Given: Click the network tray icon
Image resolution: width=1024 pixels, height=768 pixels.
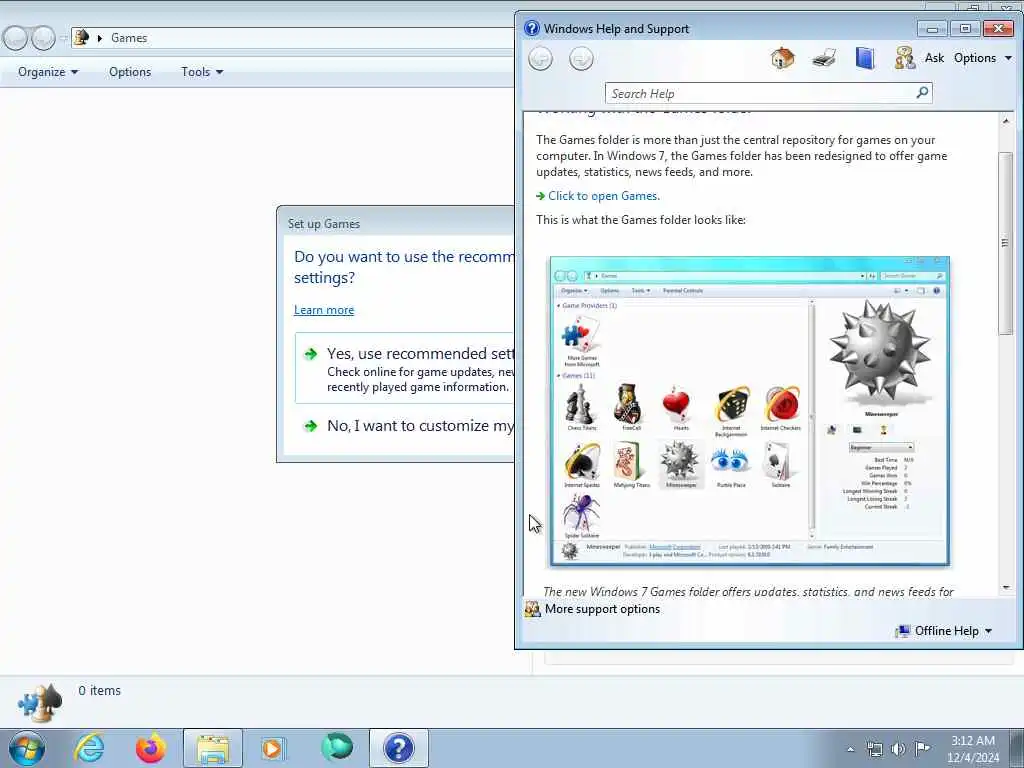Looking at the screenshot, I should 874,749.
